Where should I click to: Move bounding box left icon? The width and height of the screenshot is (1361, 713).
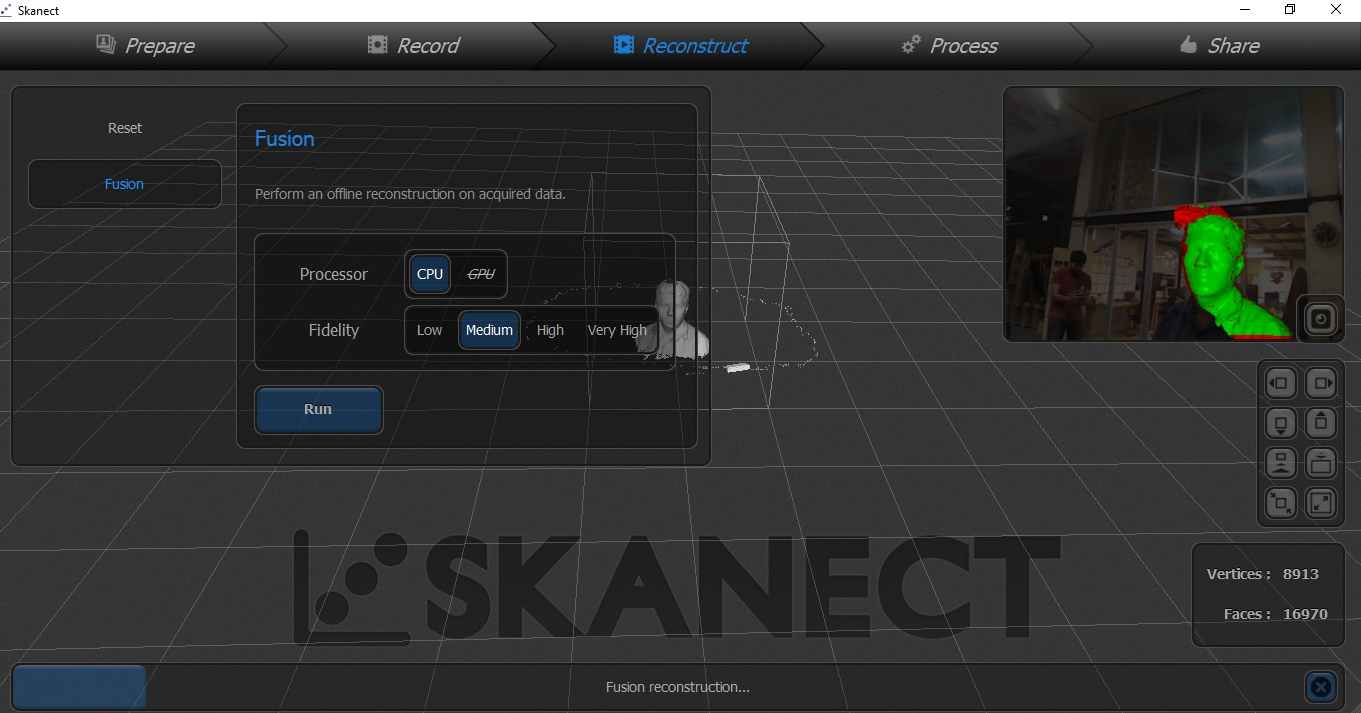[1281, 383]
